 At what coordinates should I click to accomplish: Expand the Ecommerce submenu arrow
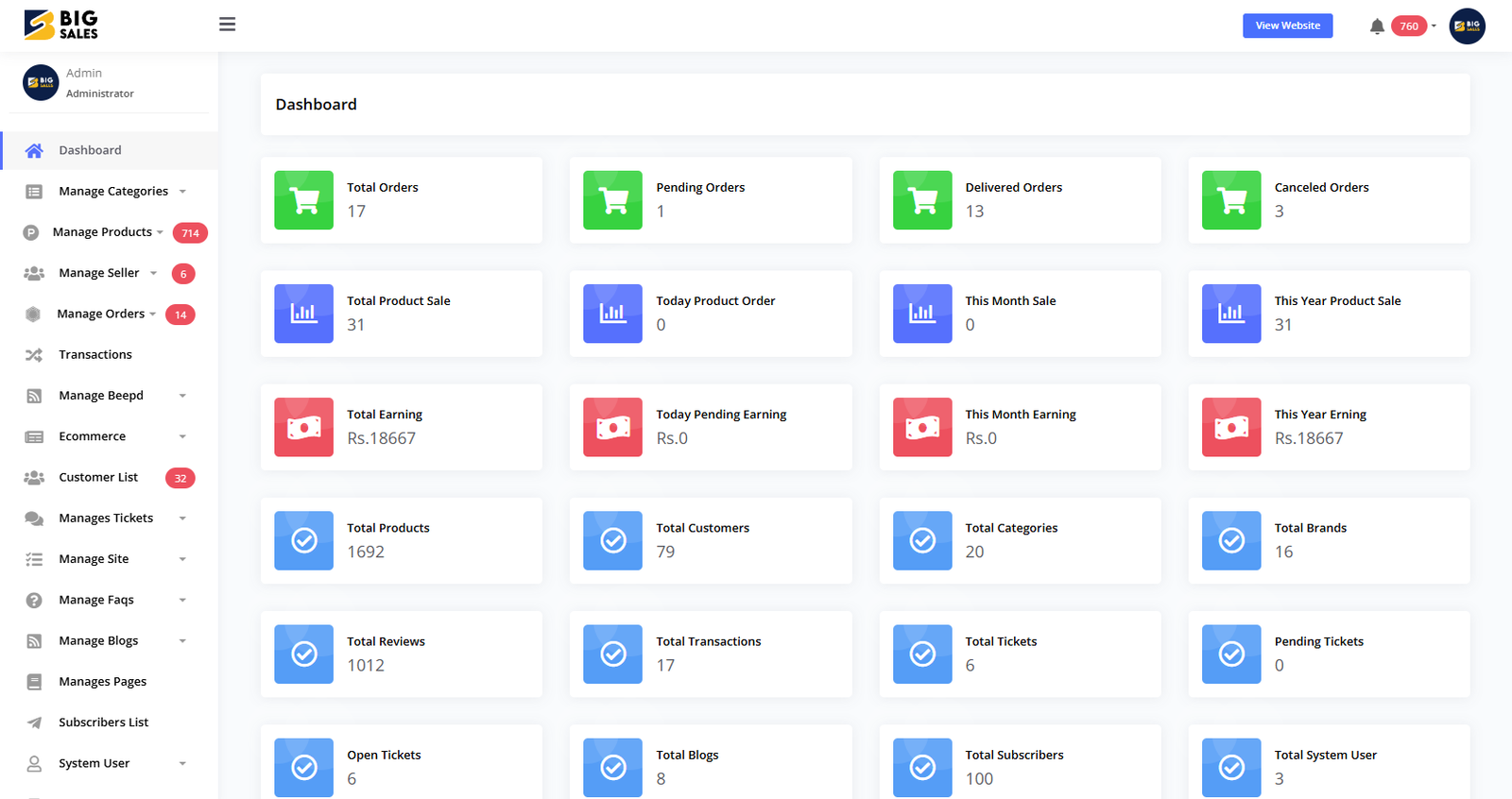click(x=182, y=436)
